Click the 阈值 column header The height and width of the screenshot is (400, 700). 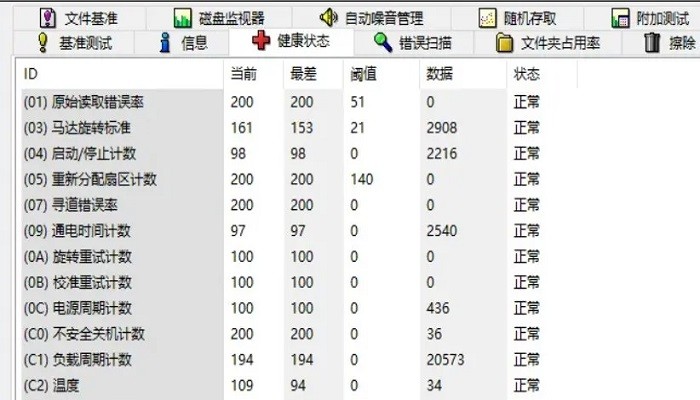(x=382, y=74)
